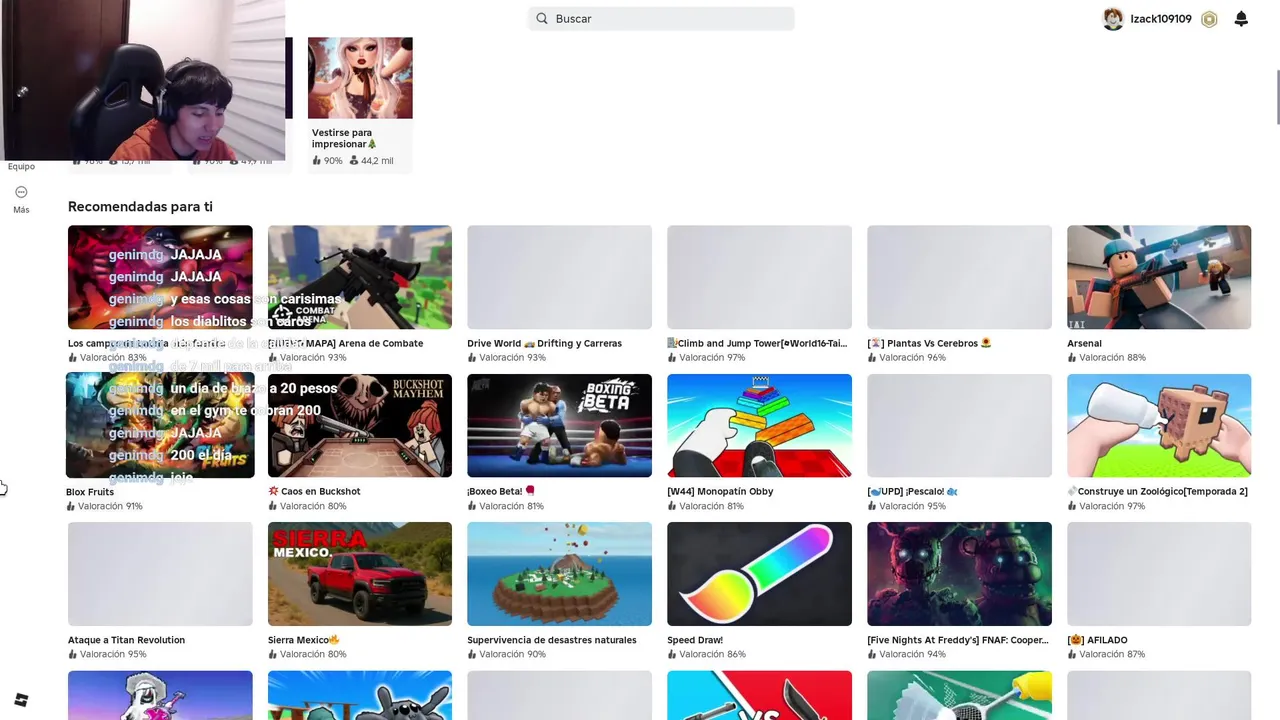The width and height of the screenshot is (1280, 720).
Task: Open the Arsenal game thumbnail
Action: 1159,277
